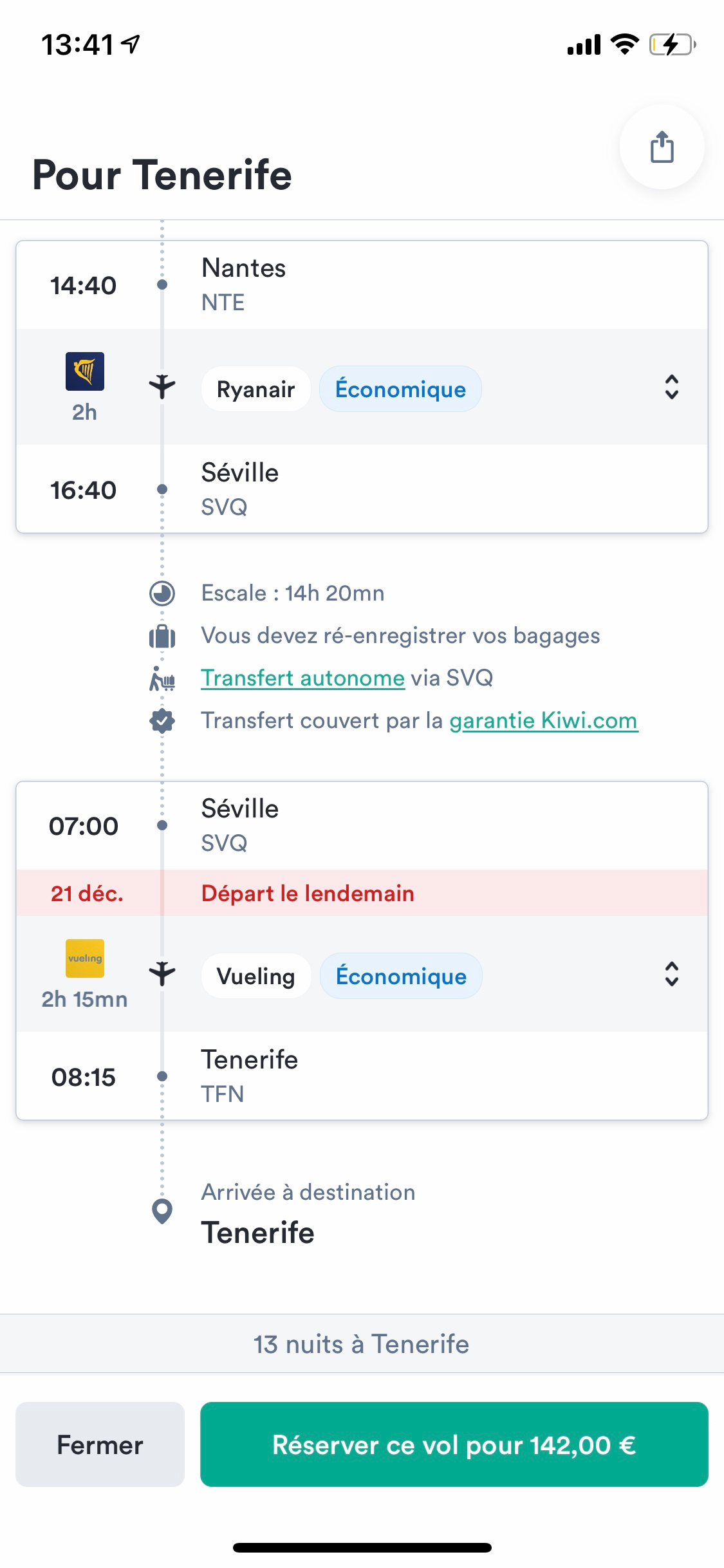Book the flight for 142,00 €
724x1568 pixels.
click(x=454, y=1444)
